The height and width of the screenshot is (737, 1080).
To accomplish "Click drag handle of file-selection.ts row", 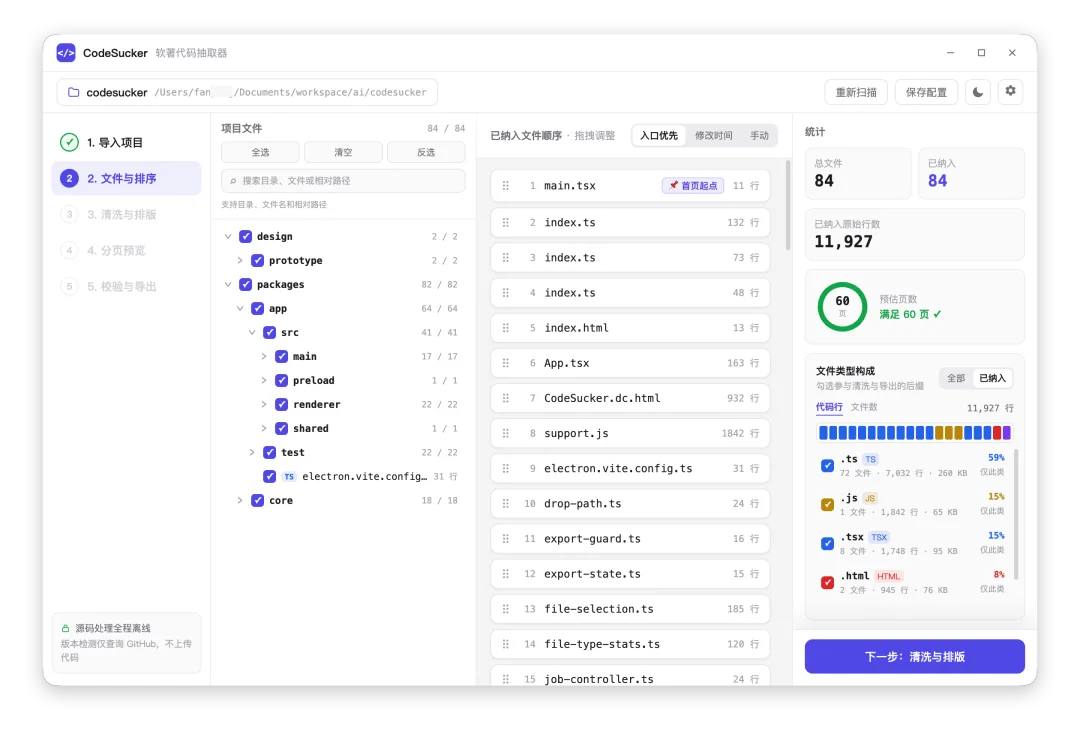I will 506,609.
